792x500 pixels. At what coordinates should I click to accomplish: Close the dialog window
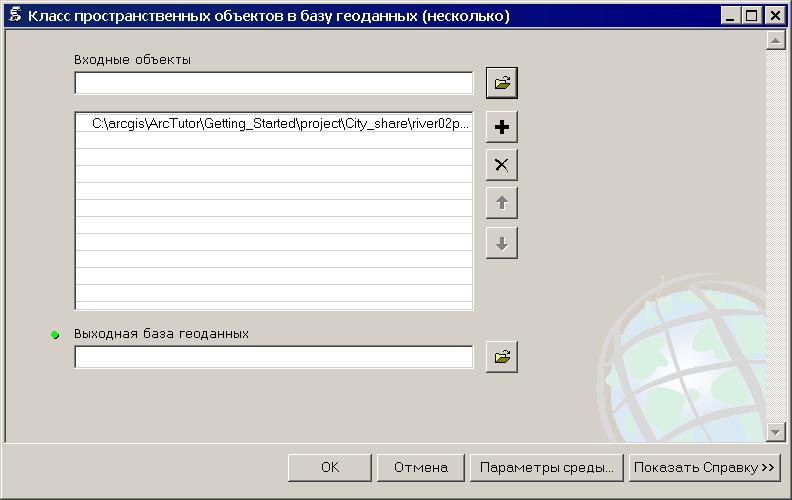775,16
